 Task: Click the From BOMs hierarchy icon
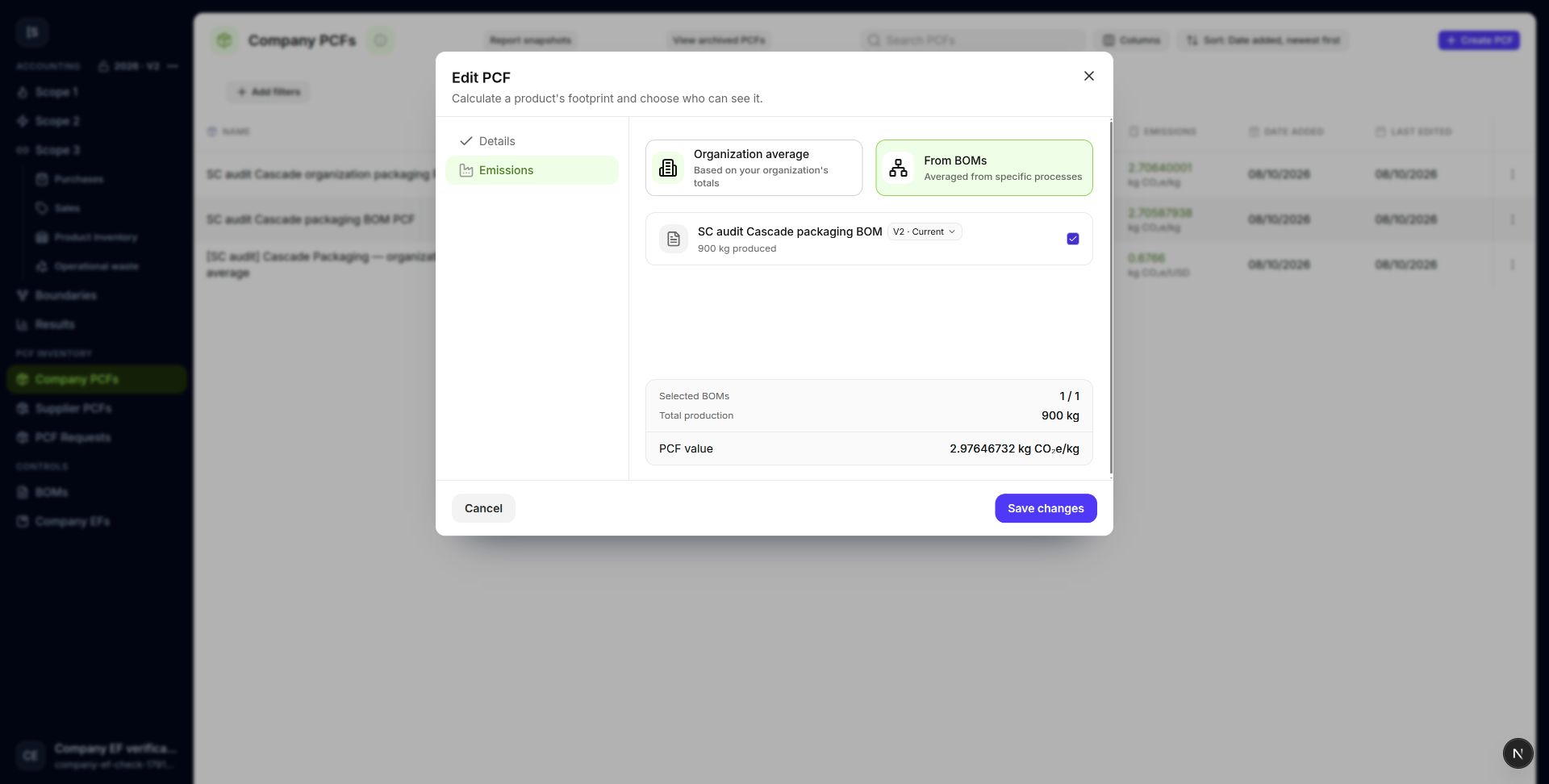coord(898,168)
